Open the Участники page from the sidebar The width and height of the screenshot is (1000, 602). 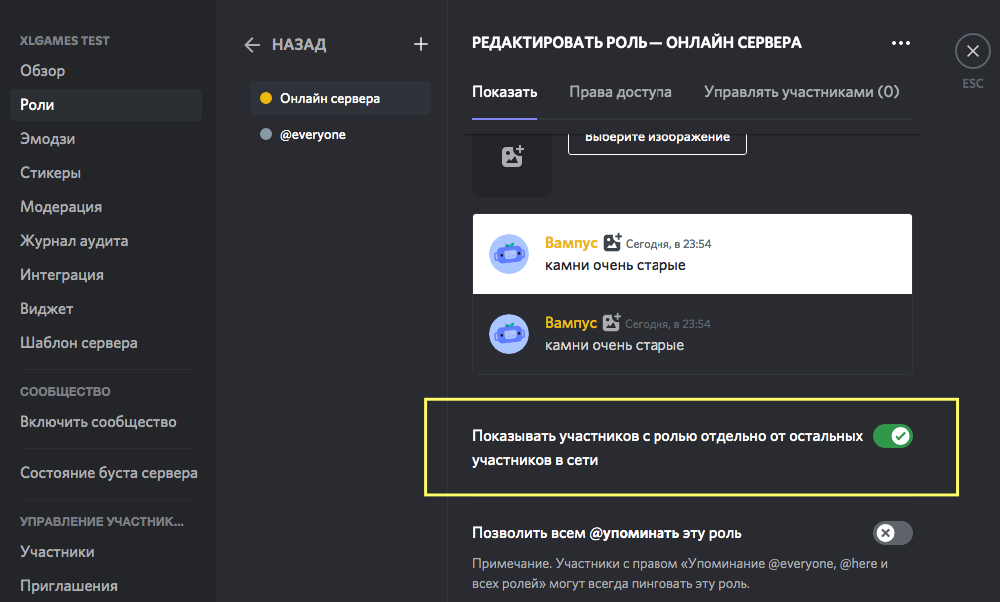click(47, 551)
